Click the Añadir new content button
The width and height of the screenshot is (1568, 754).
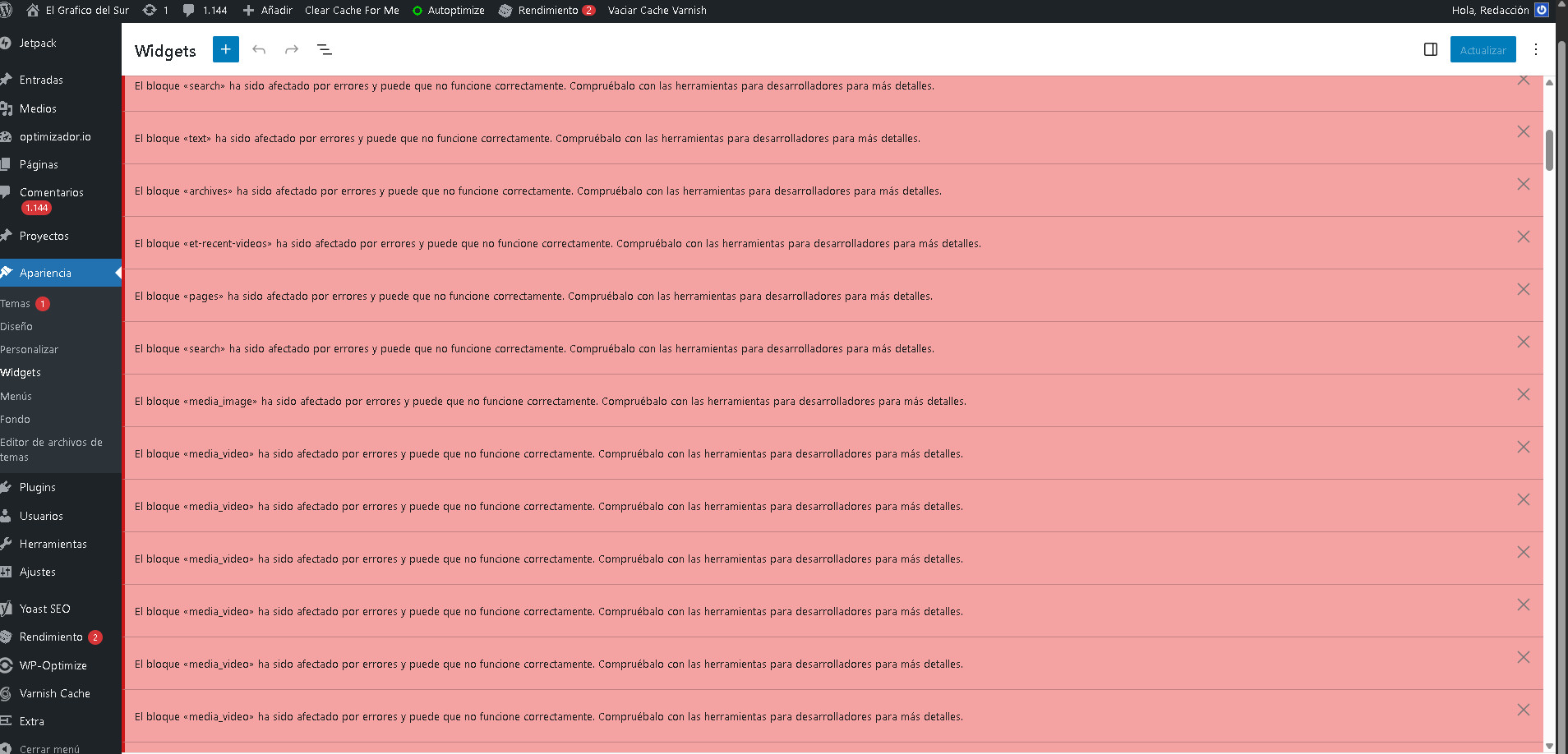[268, 11]
